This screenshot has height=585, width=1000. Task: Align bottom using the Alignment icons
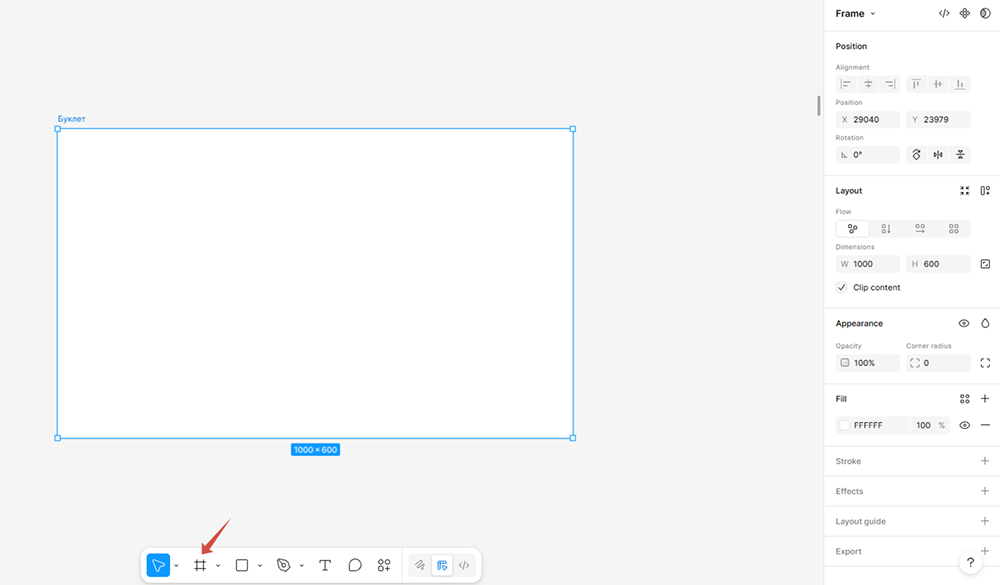tap(960, 84)
